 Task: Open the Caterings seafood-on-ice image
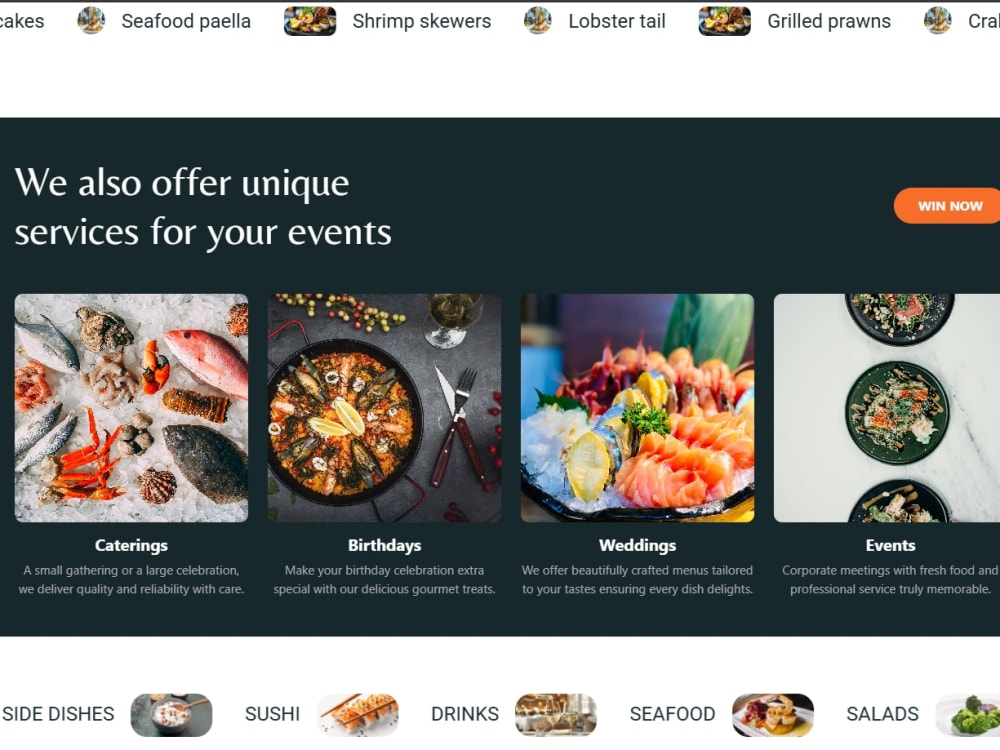(x=131, y=408)
